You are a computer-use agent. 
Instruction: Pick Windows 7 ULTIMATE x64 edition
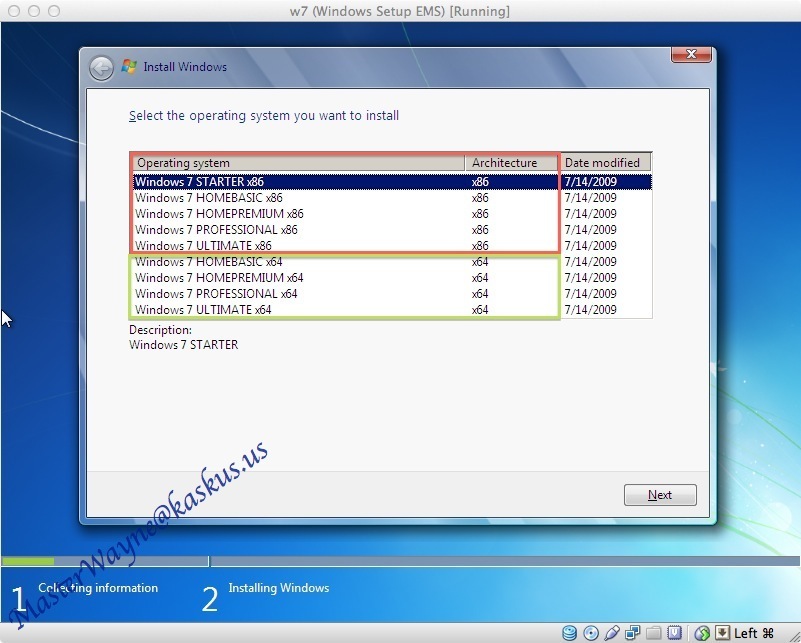[x=203, y=310]
